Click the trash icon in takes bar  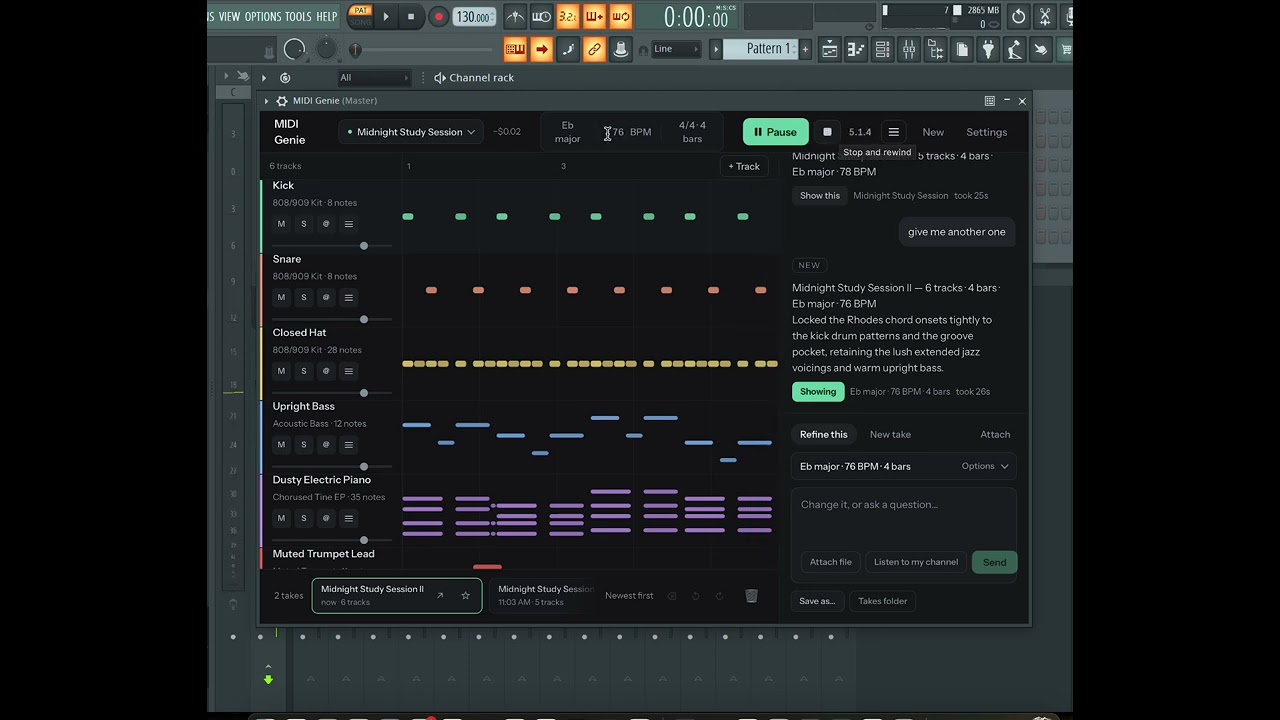tap(751, 596)
